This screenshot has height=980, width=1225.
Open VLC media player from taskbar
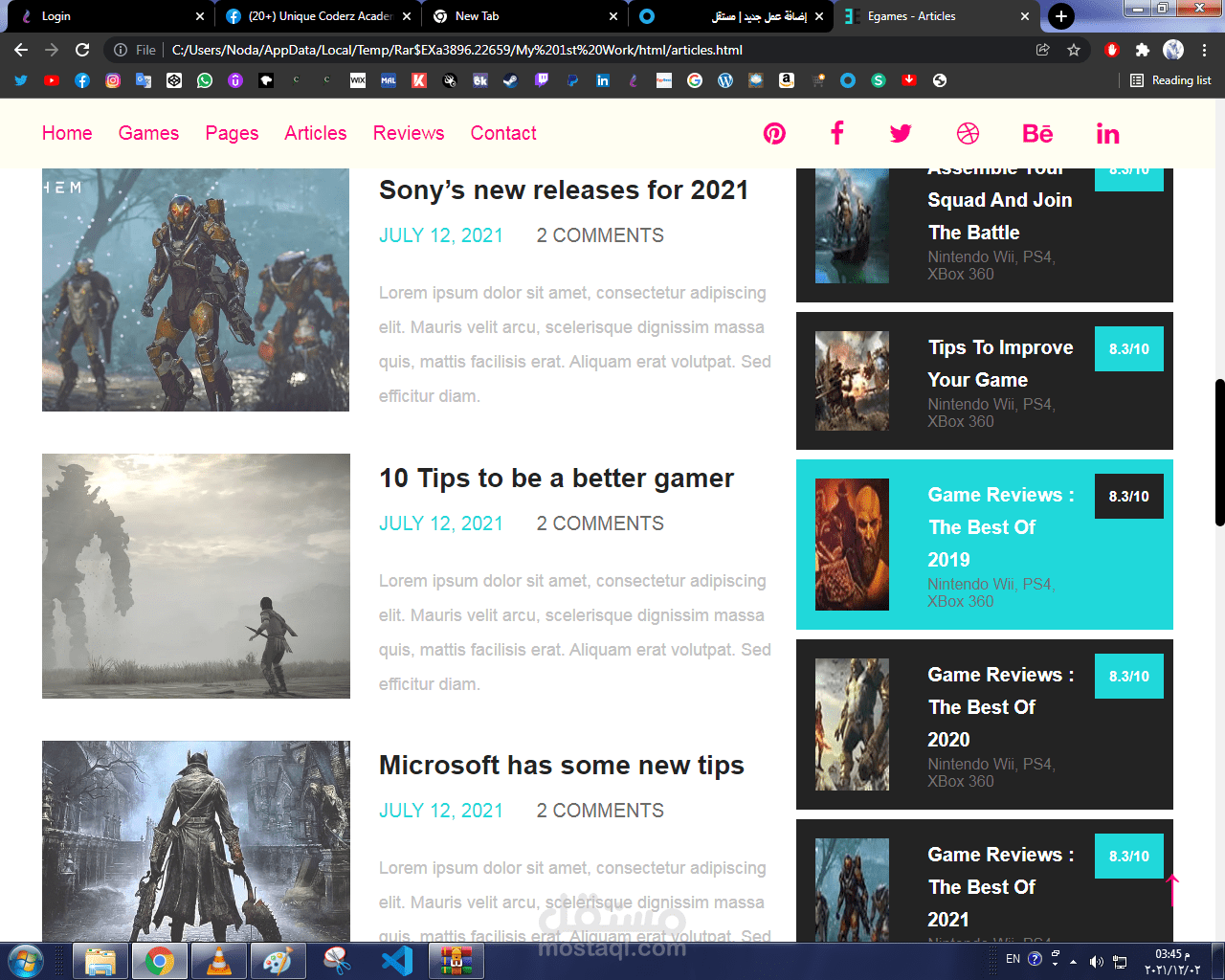pos(218,961)
